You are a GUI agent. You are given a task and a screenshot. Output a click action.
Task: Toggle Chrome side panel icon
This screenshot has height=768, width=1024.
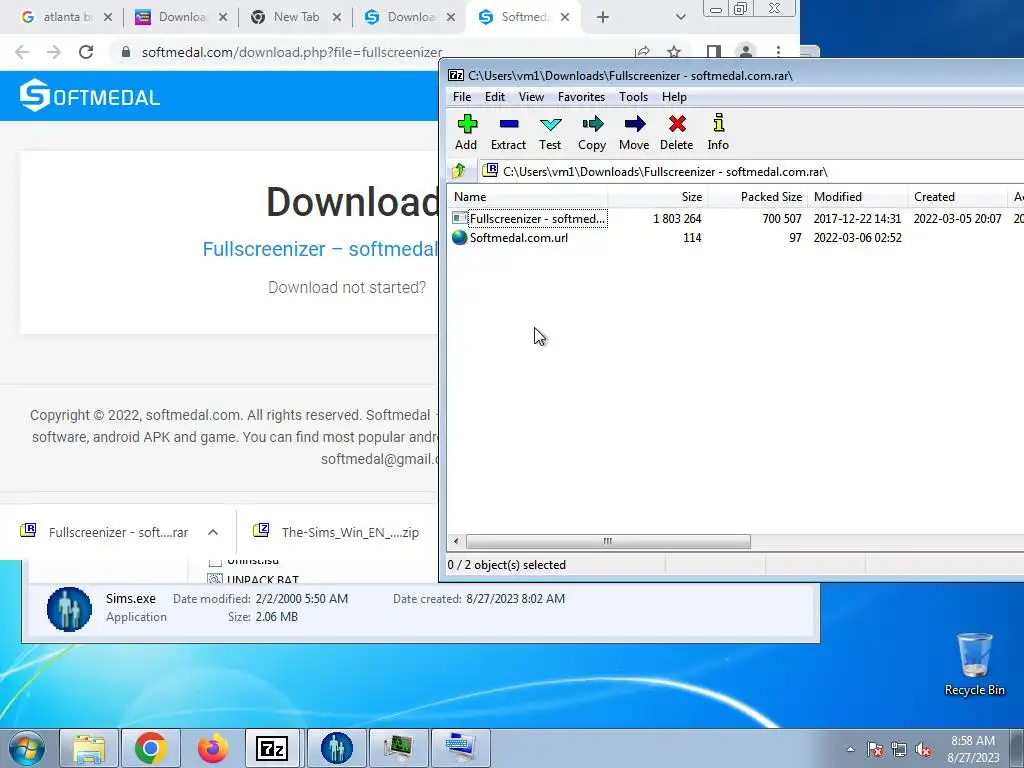click(713, 52)
